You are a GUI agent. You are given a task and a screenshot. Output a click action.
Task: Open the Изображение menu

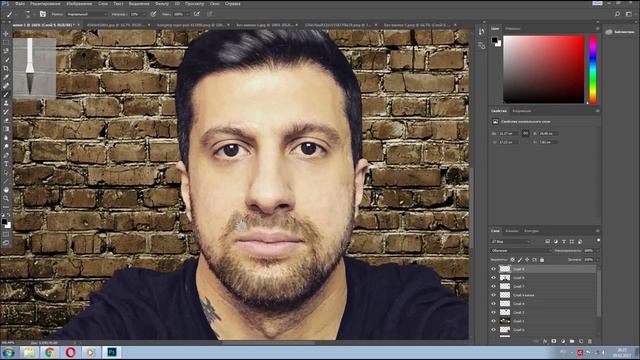[x=79, y=4]
